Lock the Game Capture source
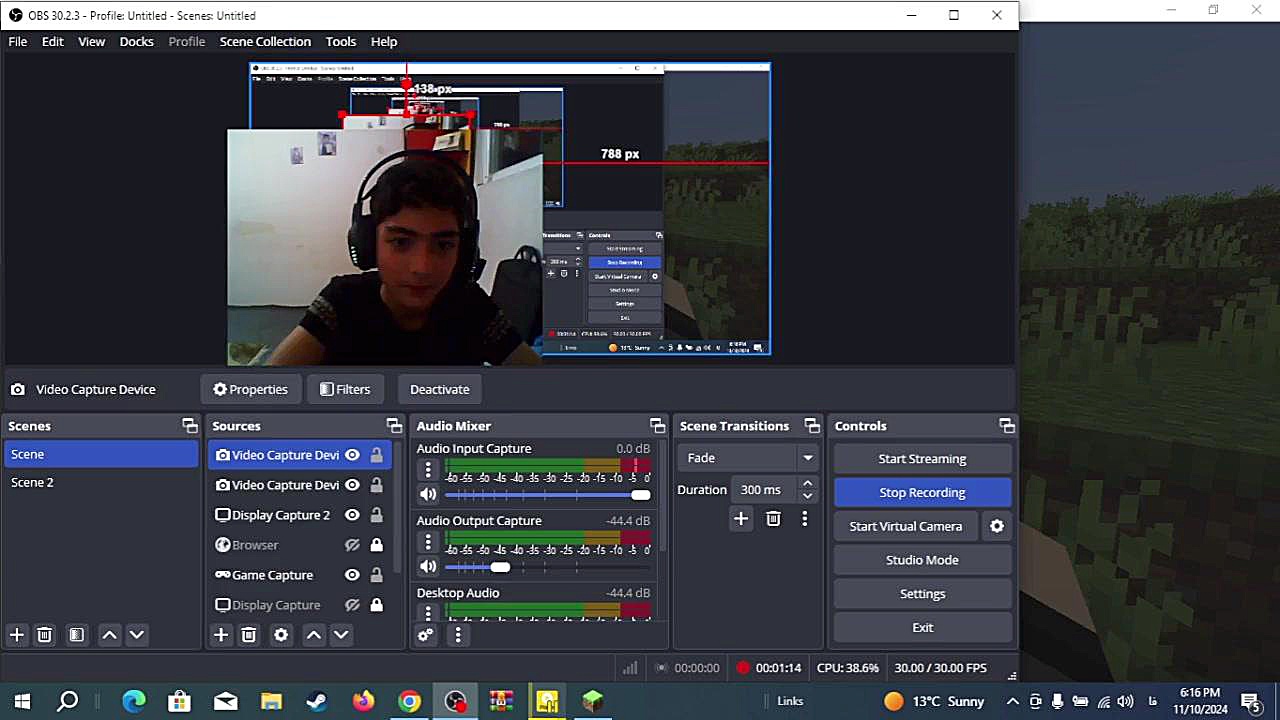Screen dimensions: 1280x720 (376, 575)
